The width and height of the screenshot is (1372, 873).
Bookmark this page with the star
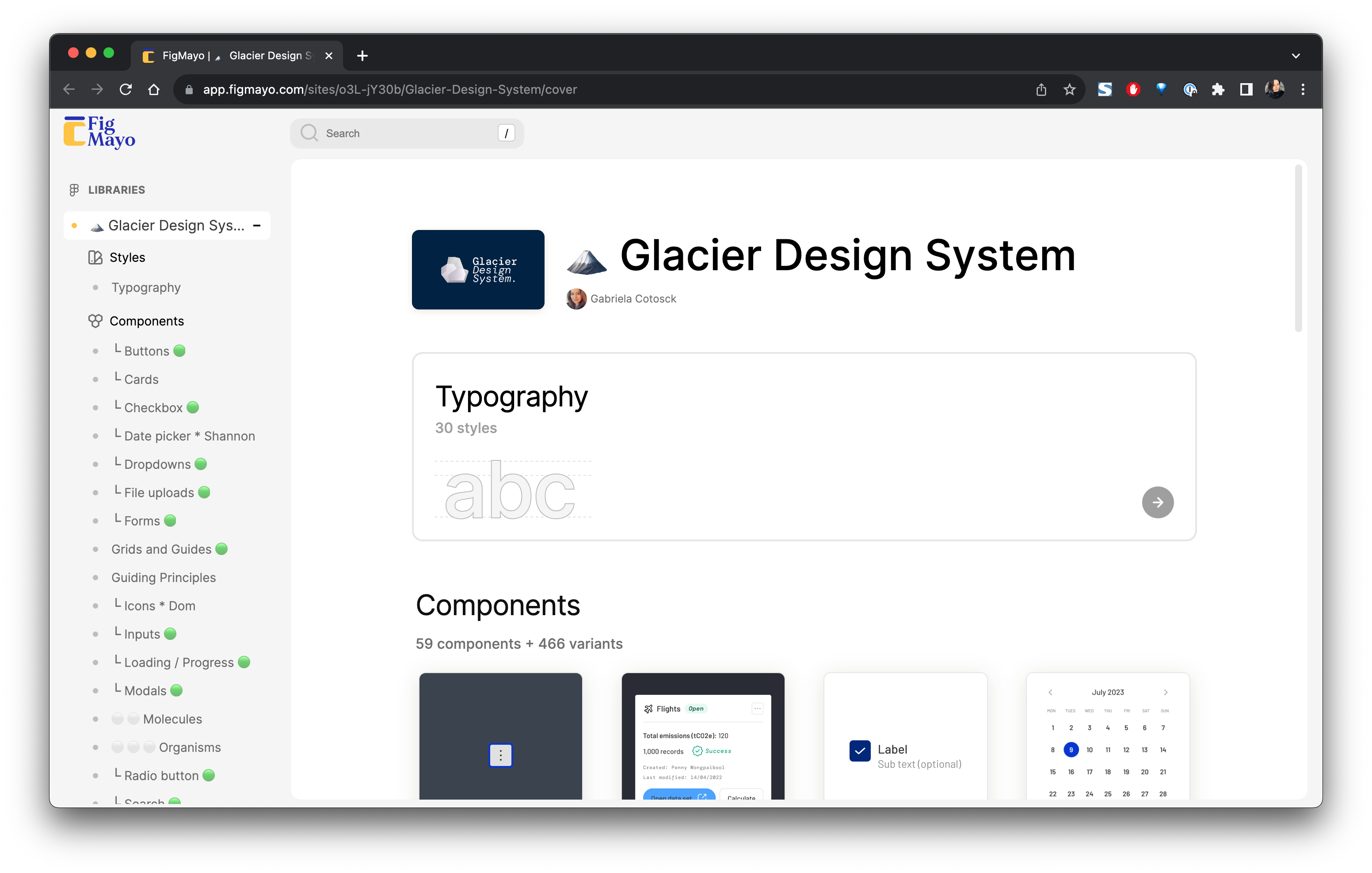point(1070,89)
